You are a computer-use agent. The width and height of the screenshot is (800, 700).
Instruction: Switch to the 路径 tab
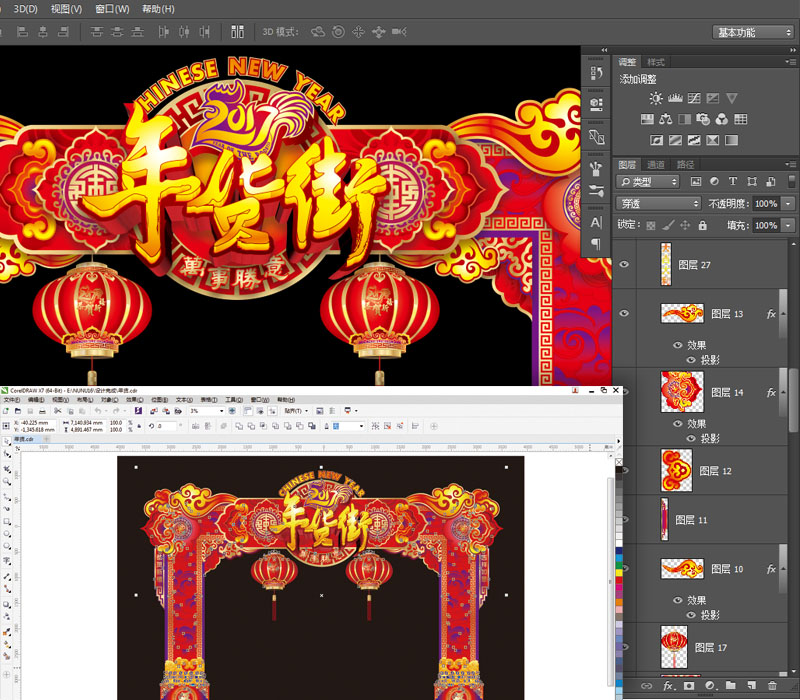(685, 164)
